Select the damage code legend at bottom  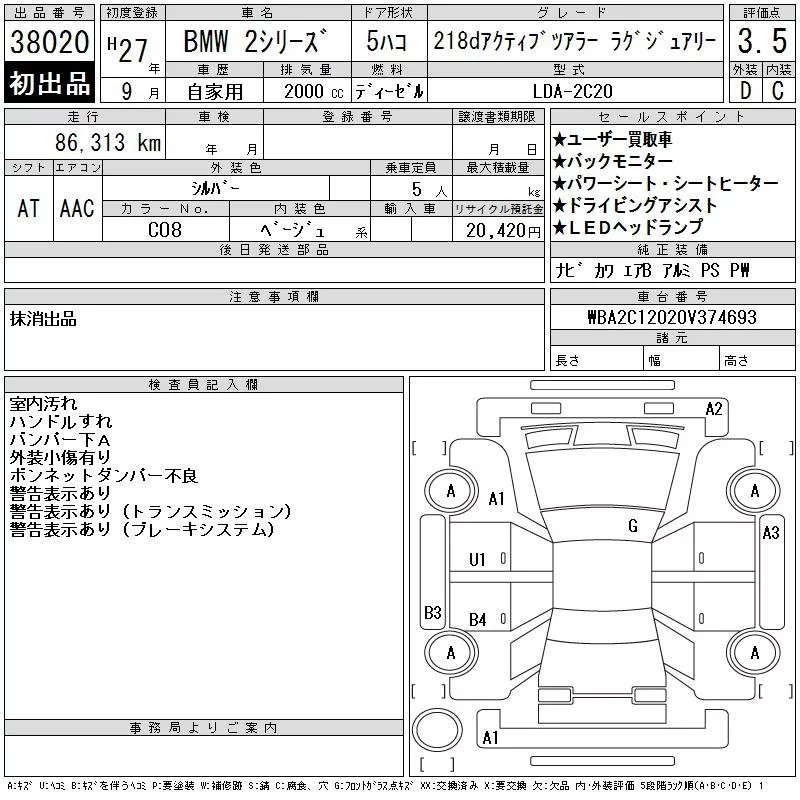coord(385,786)
